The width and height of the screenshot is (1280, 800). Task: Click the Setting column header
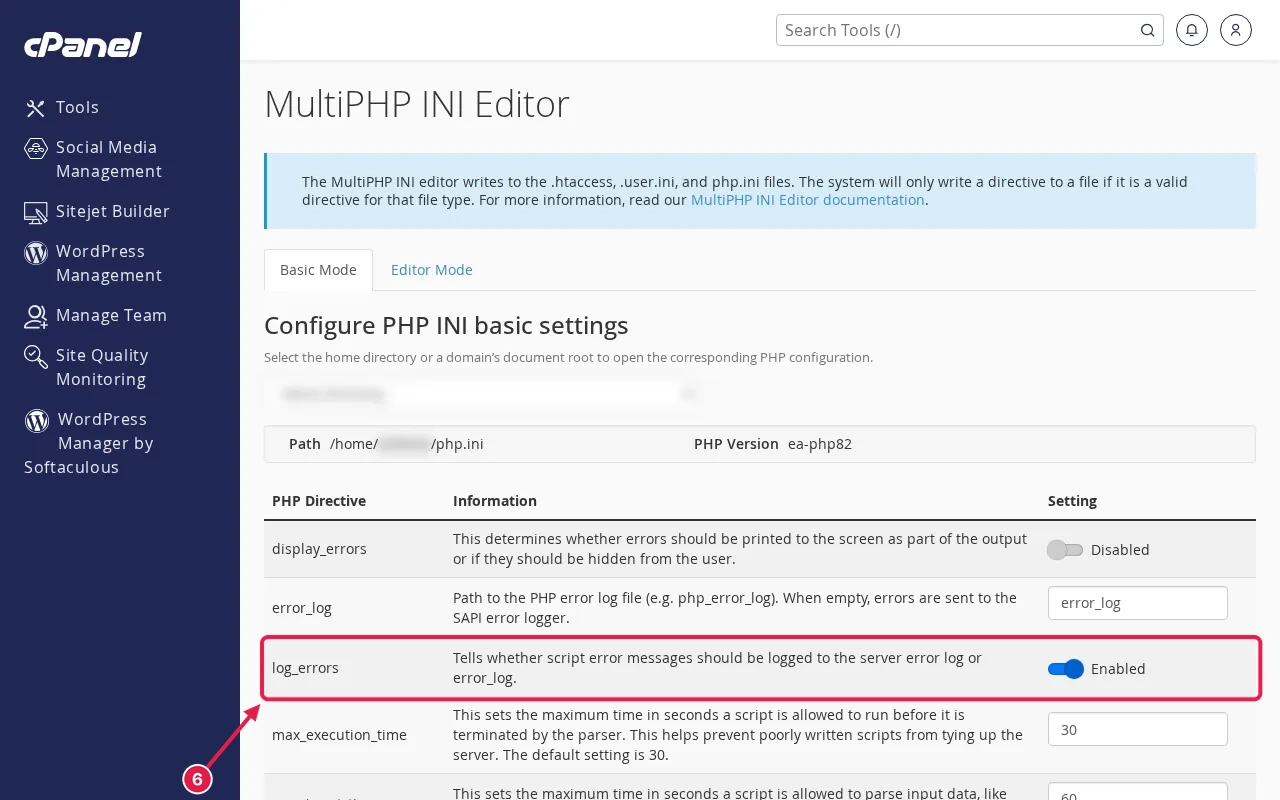[x=1072, y=501]
